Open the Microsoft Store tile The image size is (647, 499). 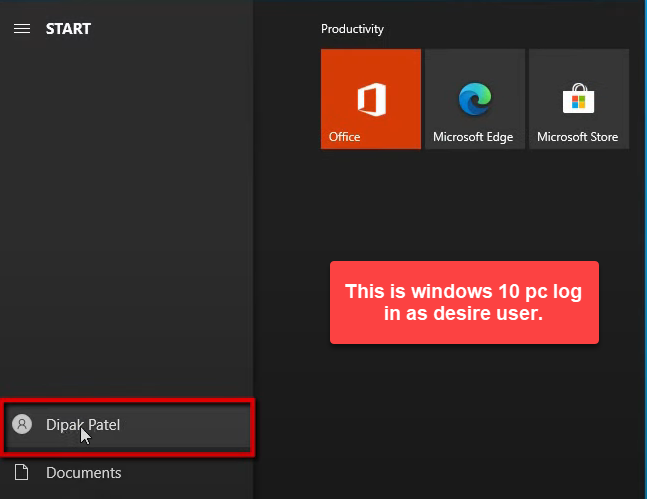coord(579,99)
